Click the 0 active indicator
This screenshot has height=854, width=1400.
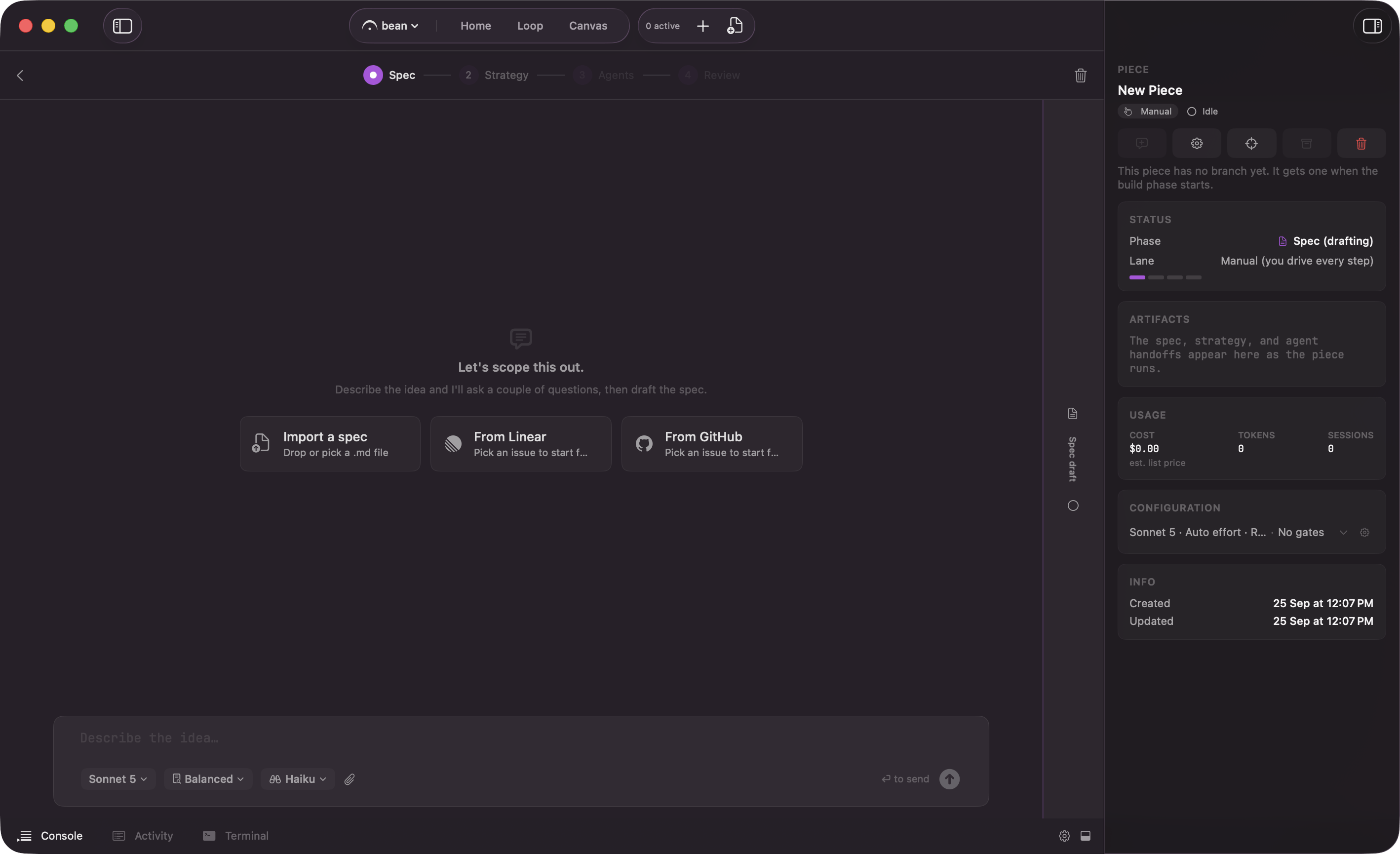point(662,26)
